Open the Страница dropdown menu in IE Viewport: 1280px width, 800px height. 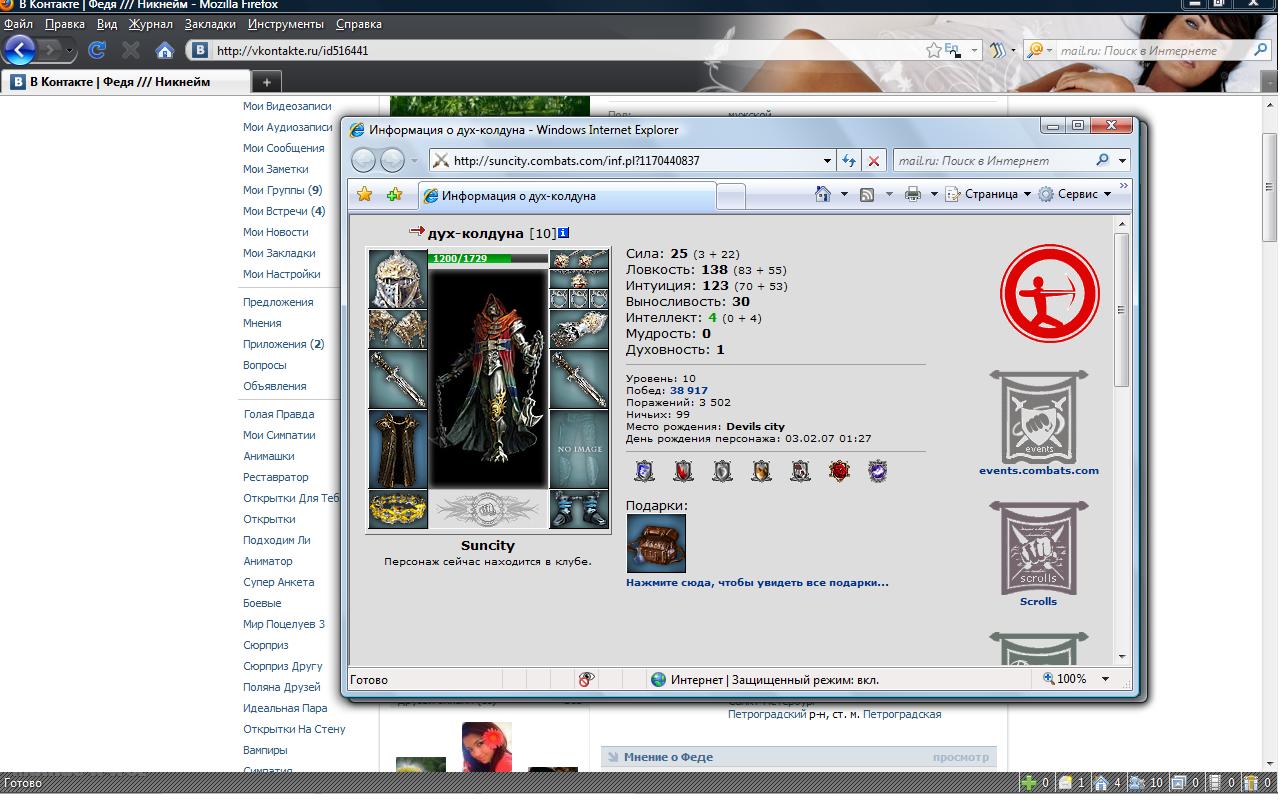(x=988, y=194)
